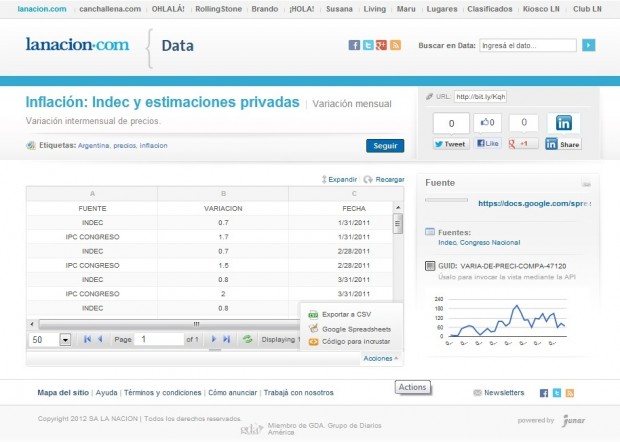Open Facebook icon in header
This screenshot has height=442, width=620.
[x=354, y=45]
